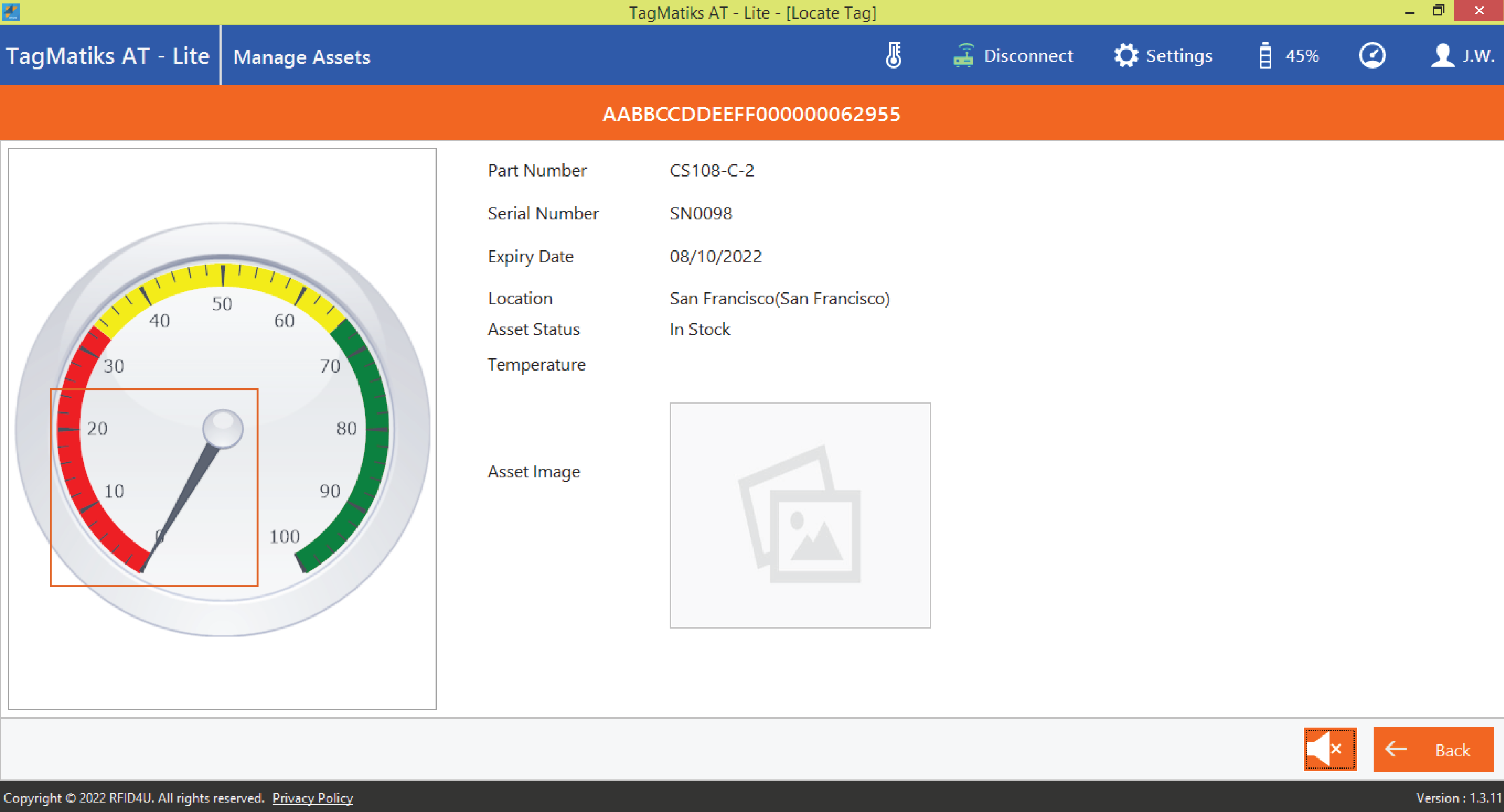1504x812 pixels.
Task: Click the asset image placeholder thumbnail
Action: tap(800, 515)
